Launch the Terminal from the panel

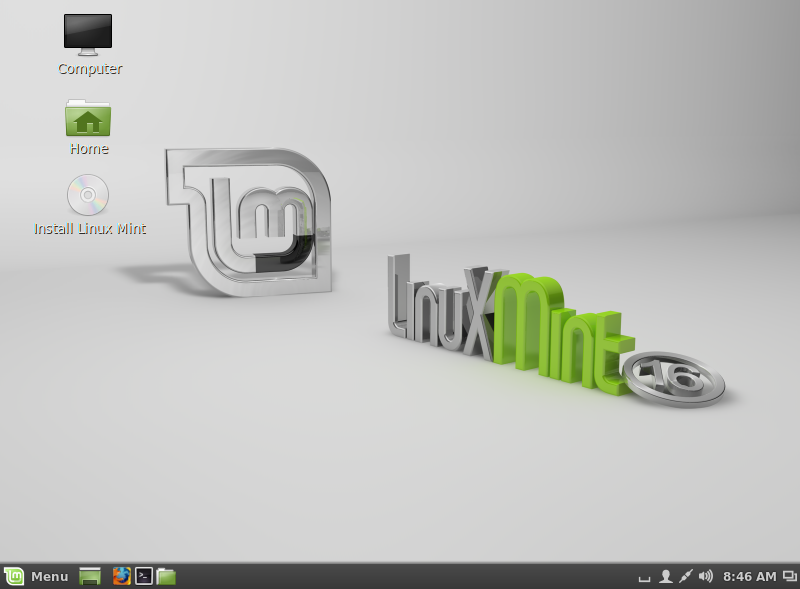pos(144,577)
